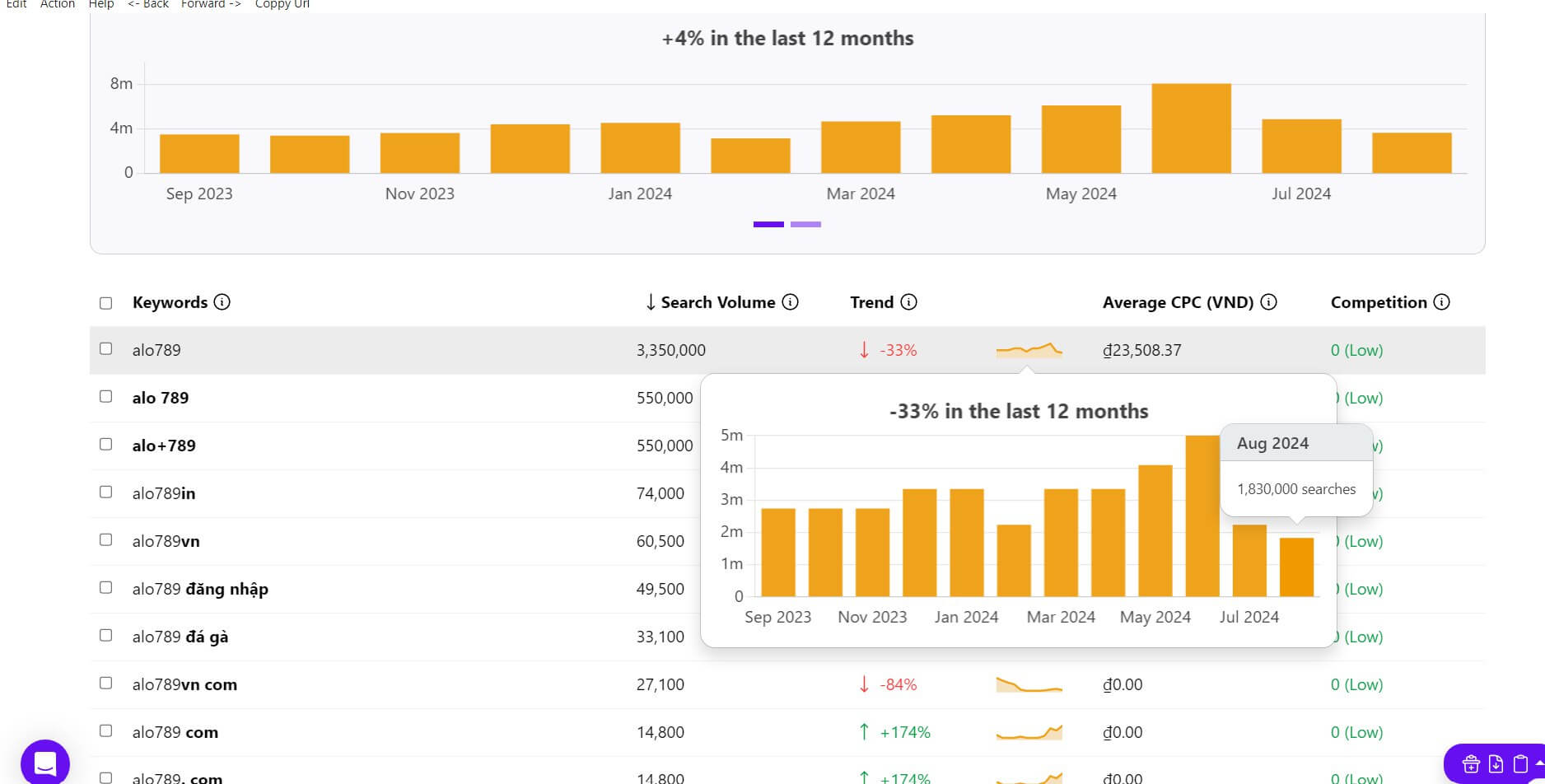This screenshot has width=1545, height=784.
Task: Sort by the Search Volume header
Action: coord(718,302)
